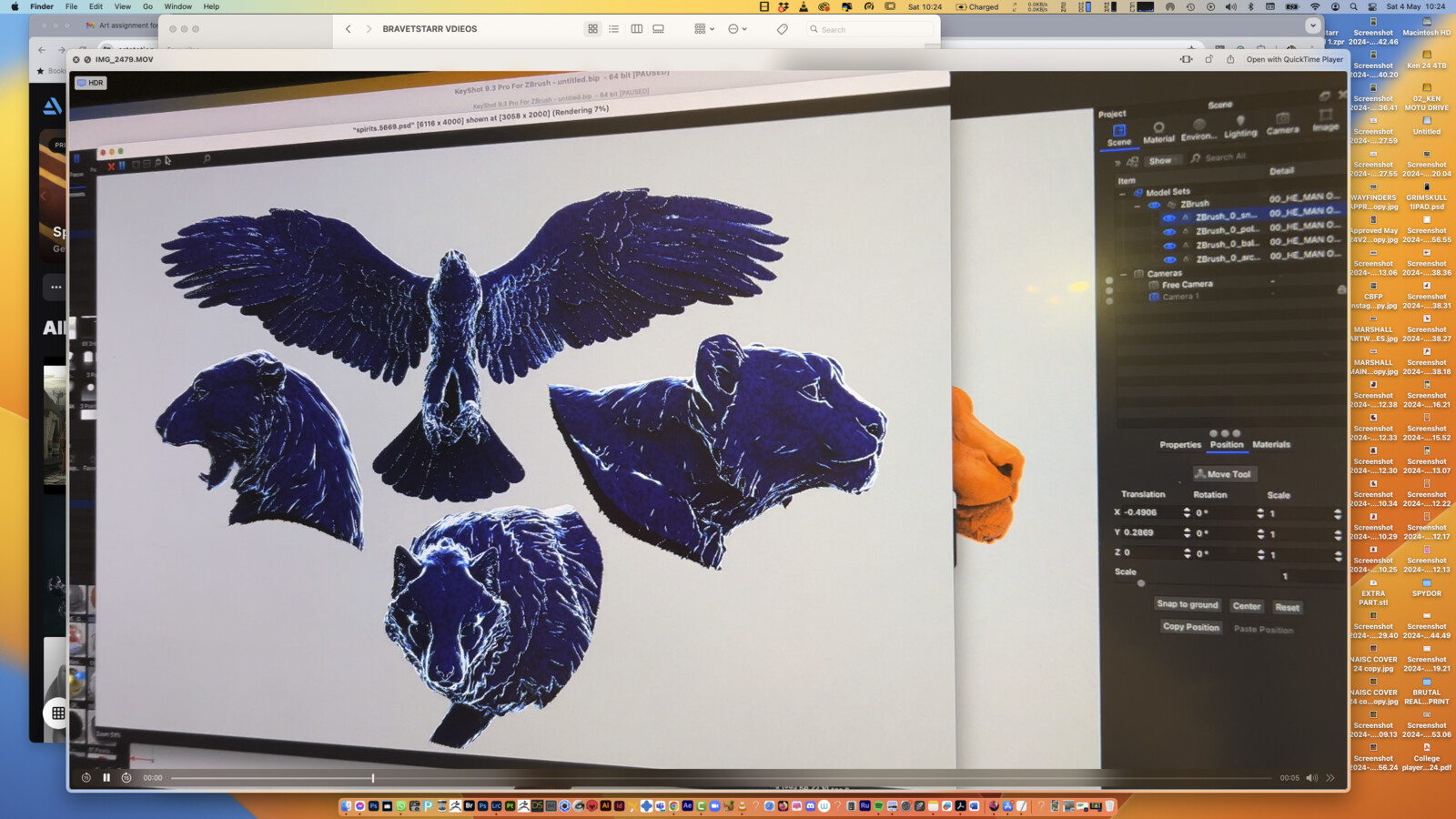This screenshot has height=819, width=1456.
Task: Click the date and time Sat 4 May
Action: (x=1416, y=6)
